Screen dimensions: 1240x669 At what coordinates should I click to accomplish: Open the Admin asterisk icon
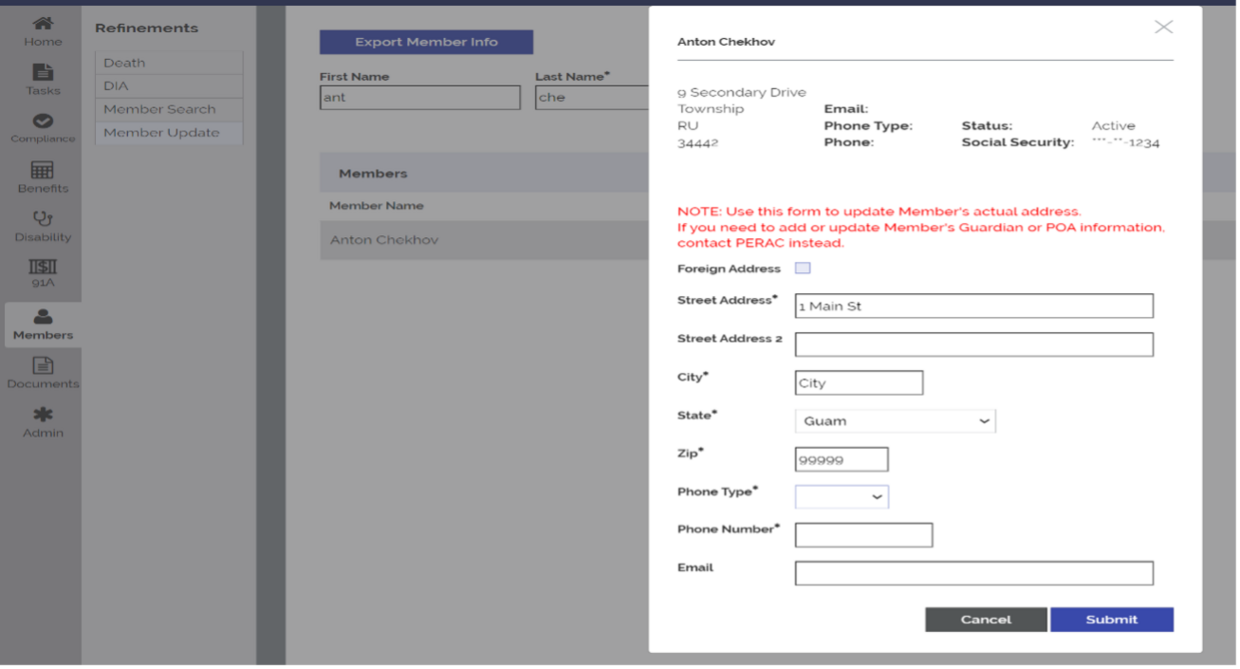[43, 415]
